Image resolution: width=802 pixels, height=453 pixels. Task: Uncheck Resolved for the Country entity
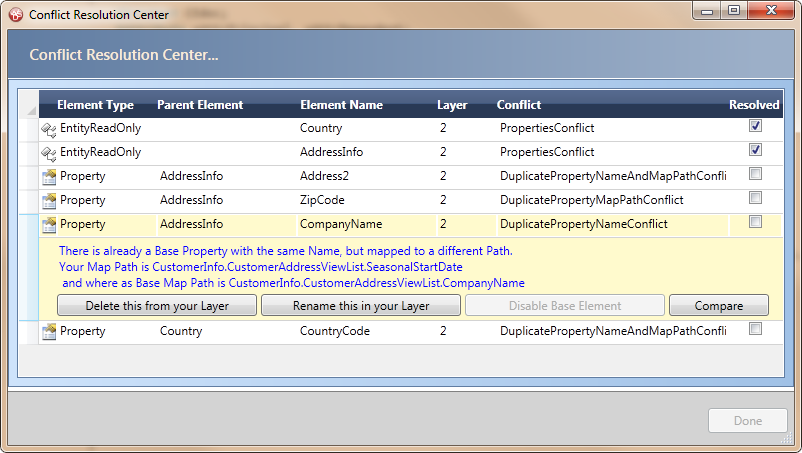pyautogui.click(x=755, y=127)
